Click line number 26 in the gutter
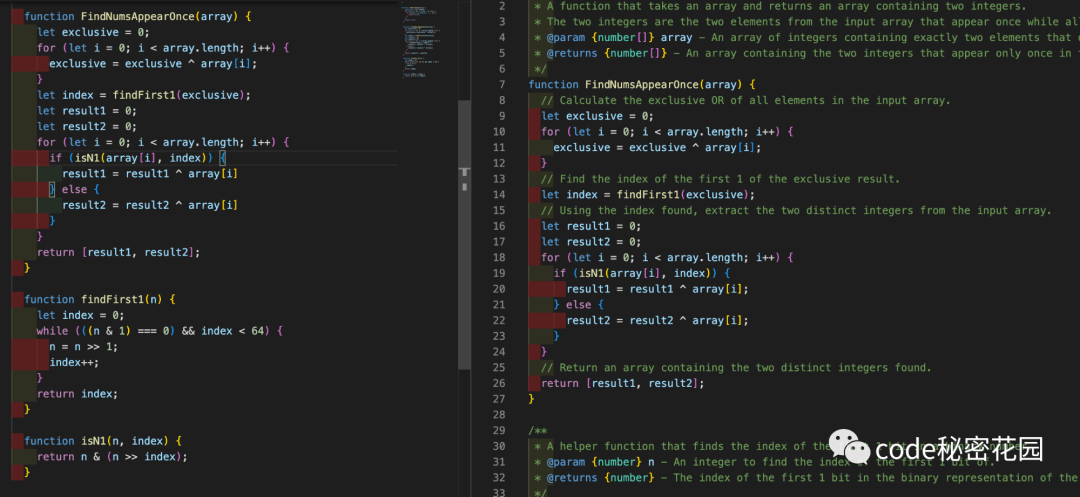1080x497 pixels. [499, 383]
